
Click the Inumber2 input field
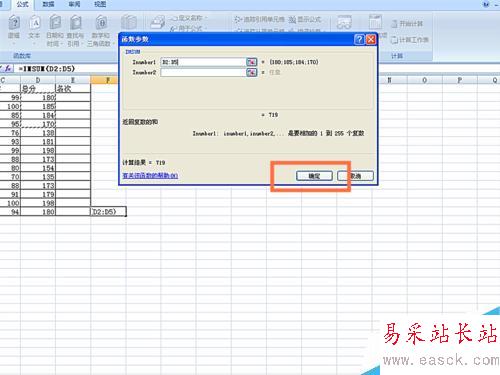point(203,72)
